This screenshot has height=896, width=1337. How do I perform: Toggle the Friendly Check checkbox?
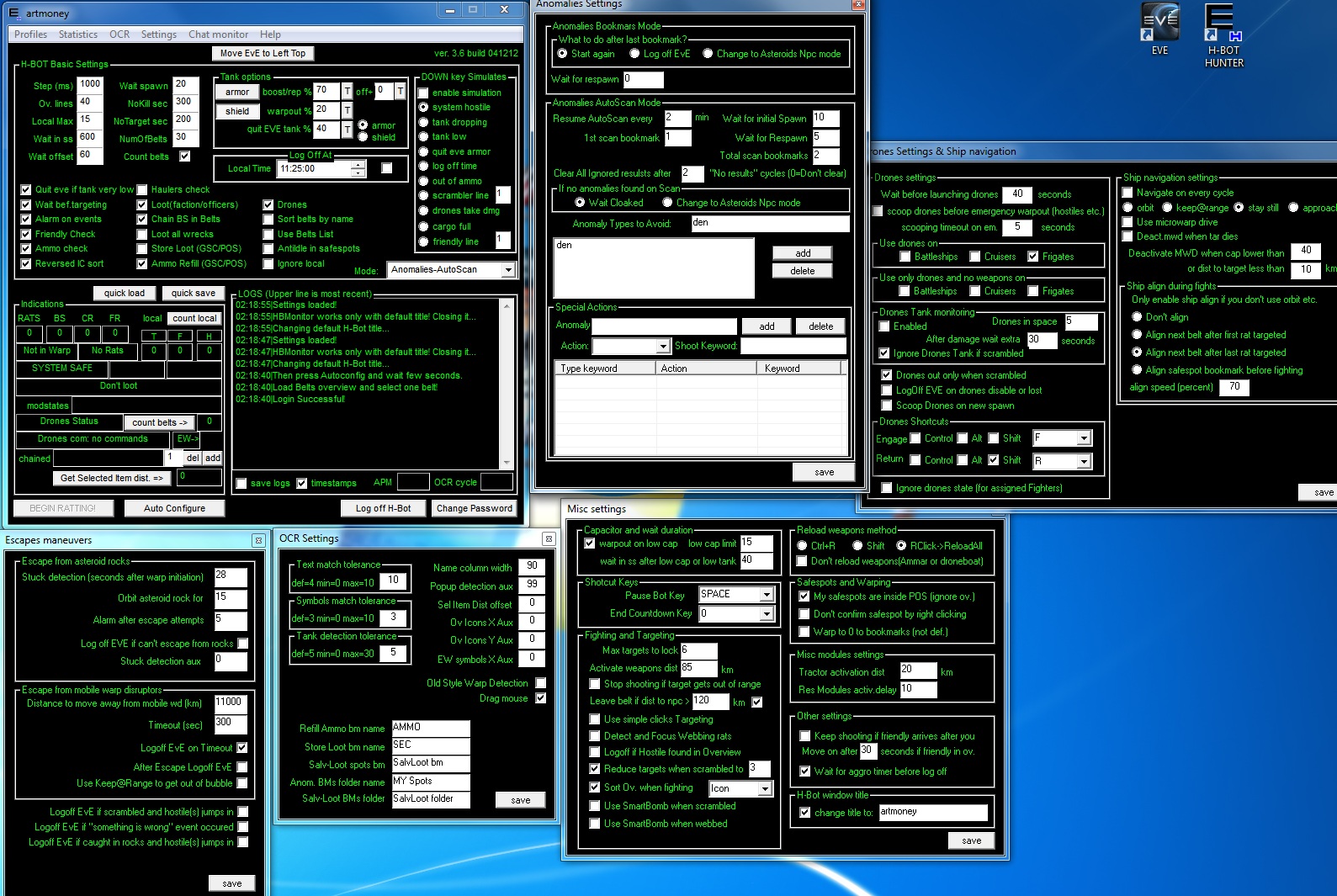pos(26,235)
